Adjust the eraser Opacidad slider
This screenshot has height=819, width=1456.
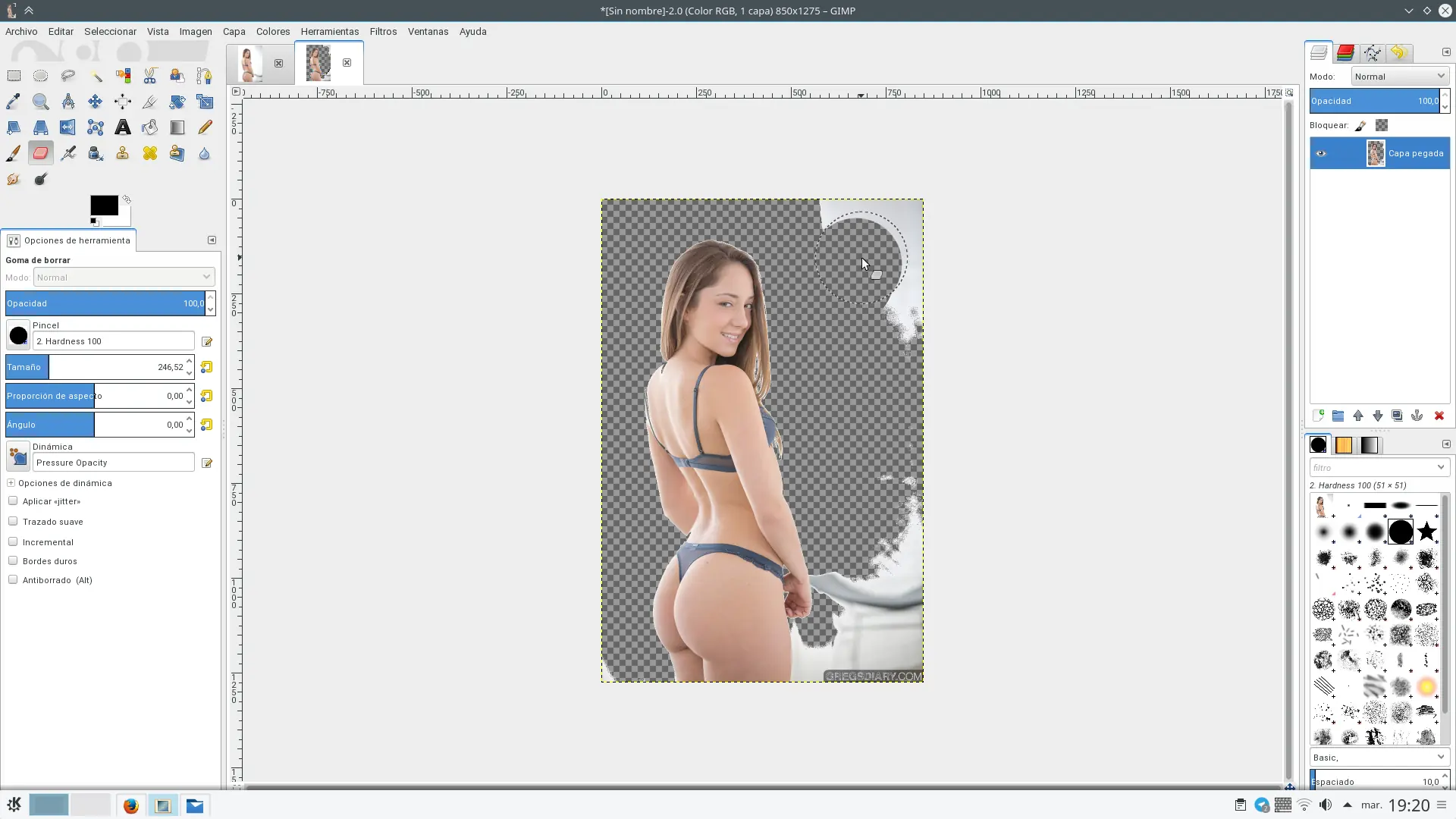point(106,303)
